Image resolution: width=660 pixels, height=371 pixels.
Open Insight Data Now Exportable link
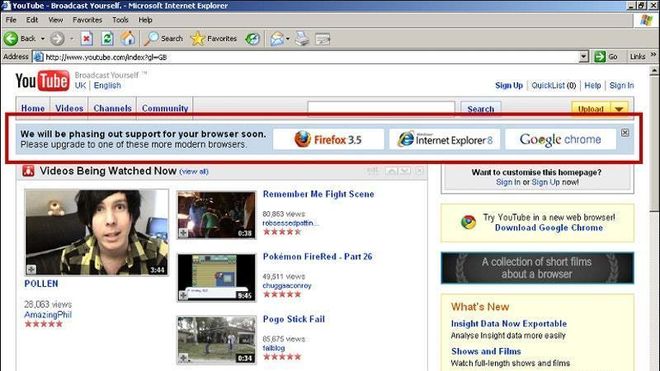[509, 324]
